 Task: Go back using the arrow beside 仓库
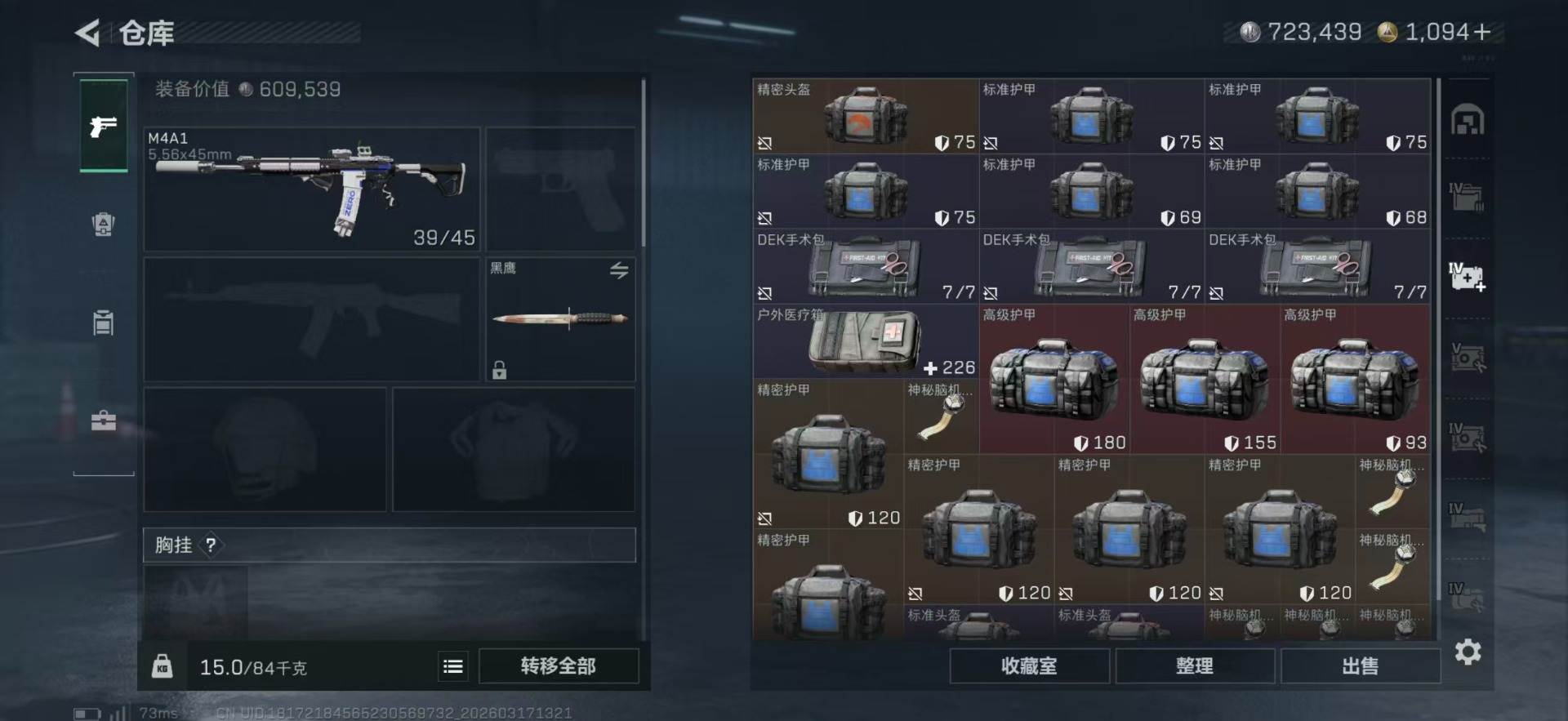point(87,33)
